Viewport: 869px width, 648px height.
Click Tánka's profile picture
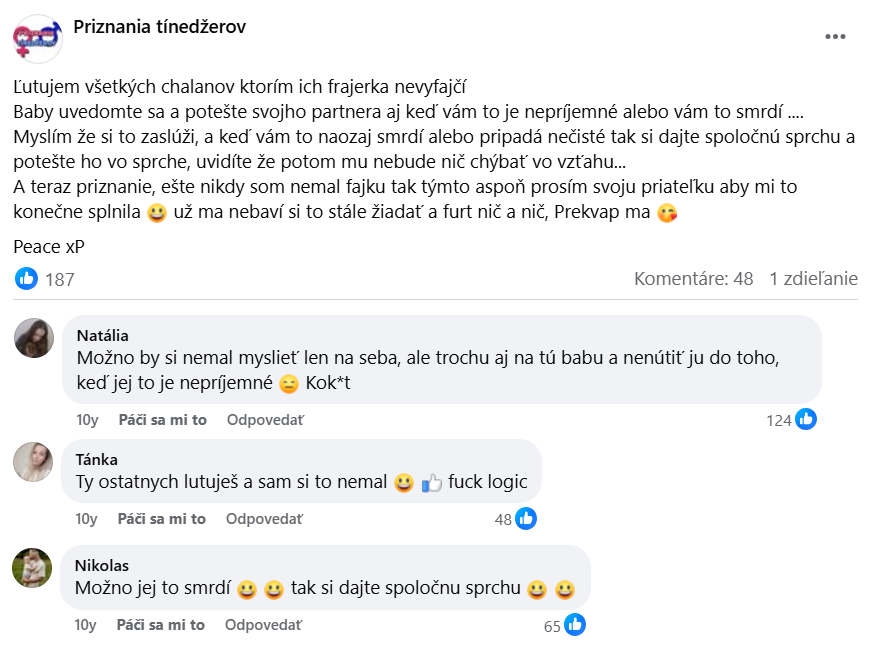33,461
